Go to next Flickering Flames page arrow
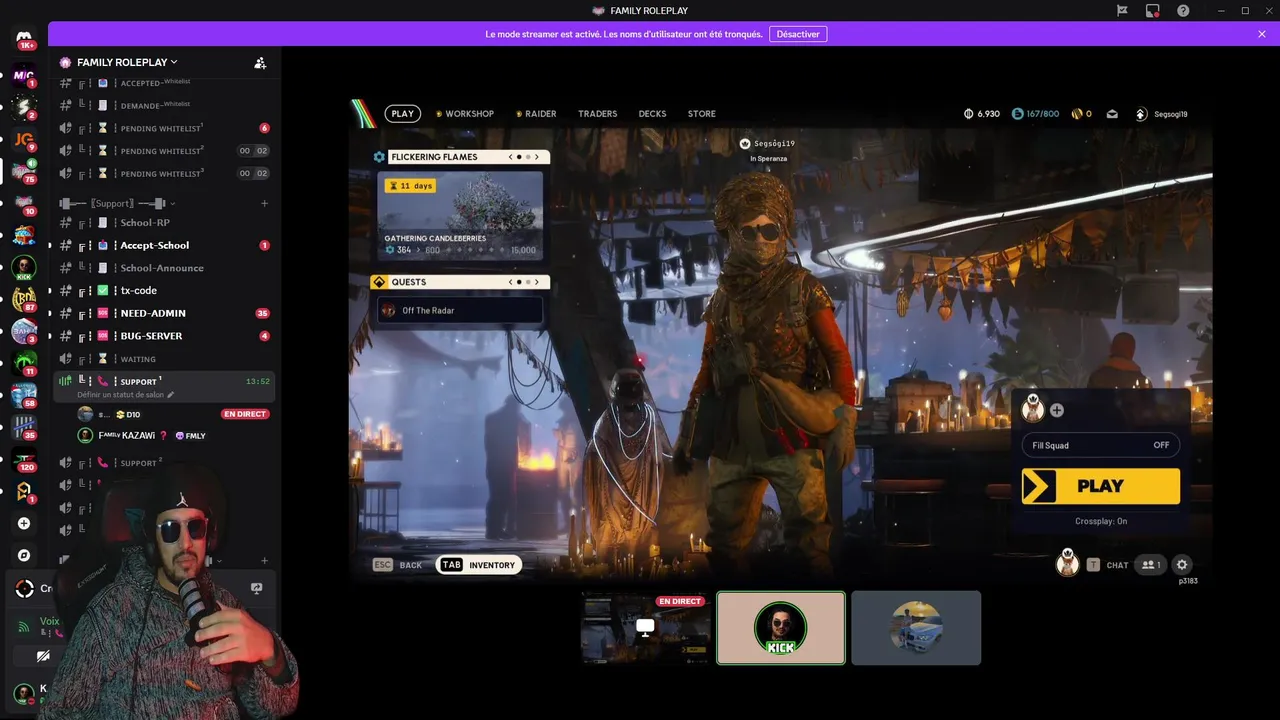Screen dimensions: 1280x720 tap(537, 157)
